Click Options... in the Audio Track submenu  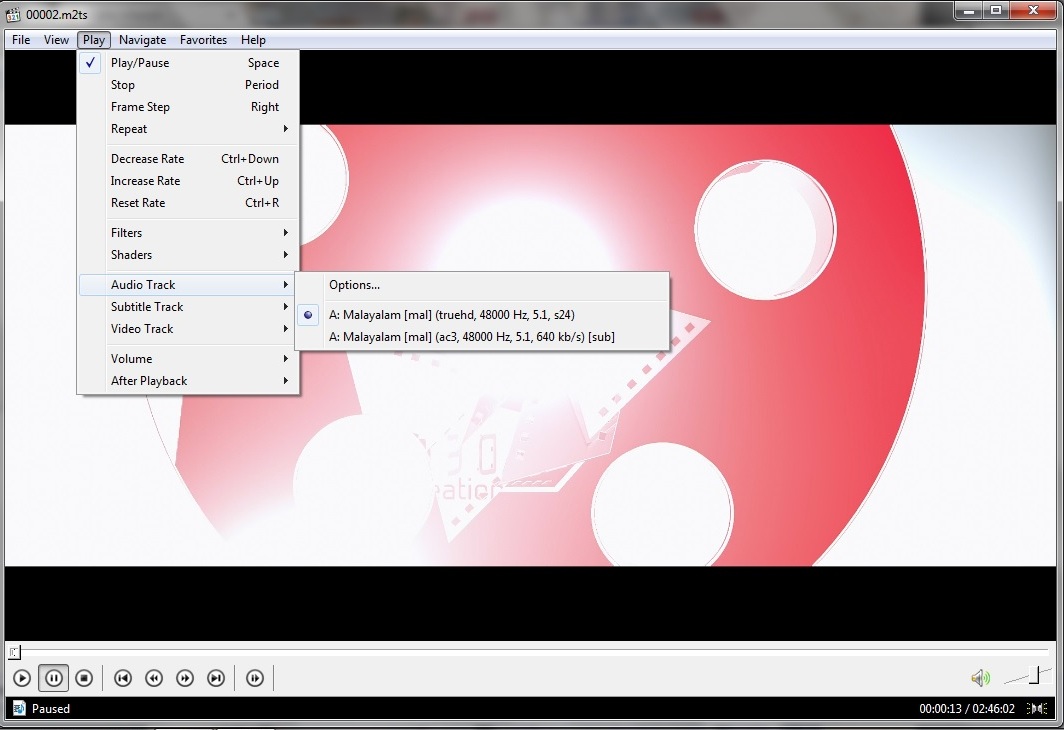click(354, 285)
